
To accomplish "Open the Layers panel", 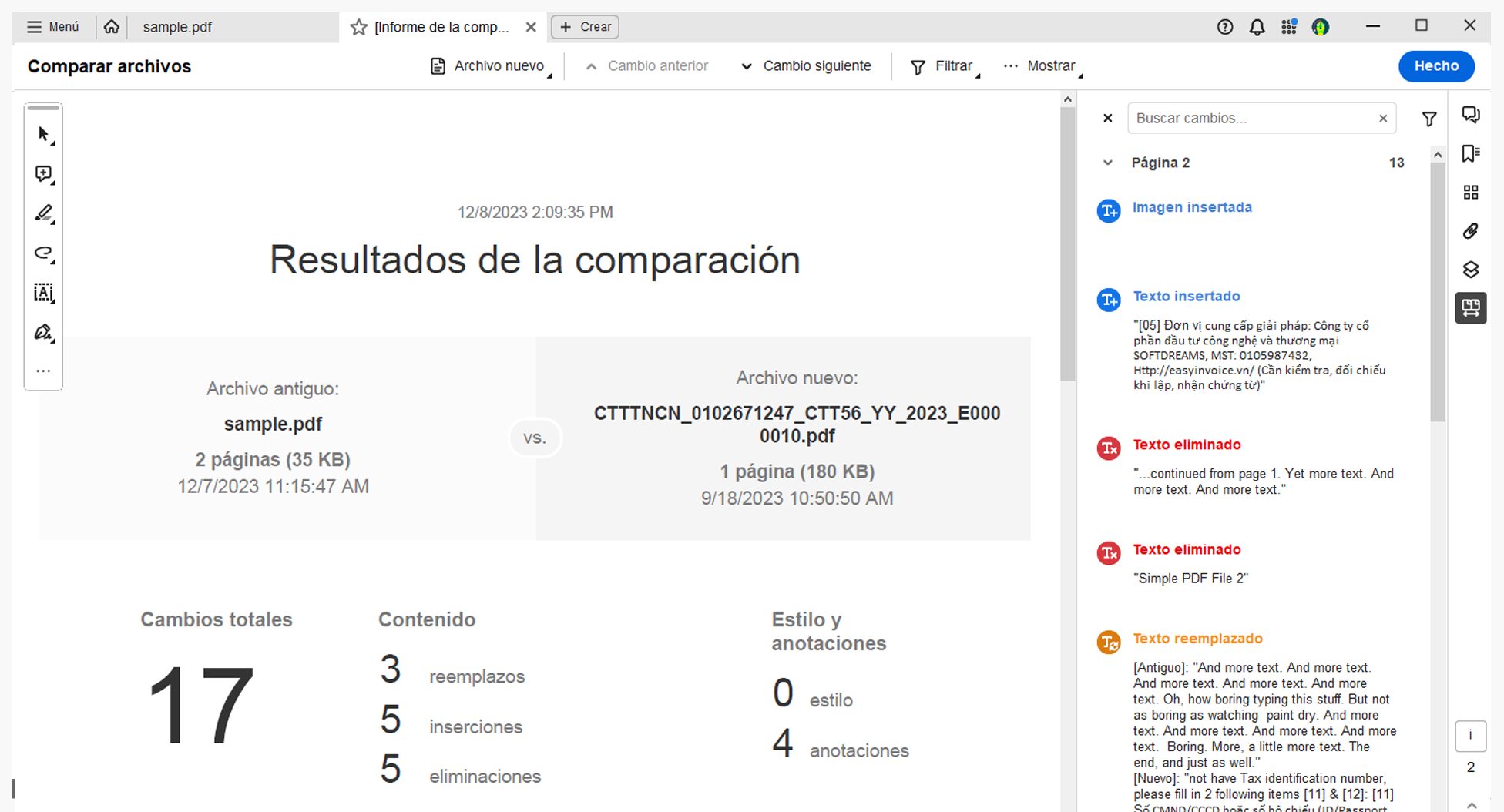I will pyautogui.click(x=1471, y=269).
